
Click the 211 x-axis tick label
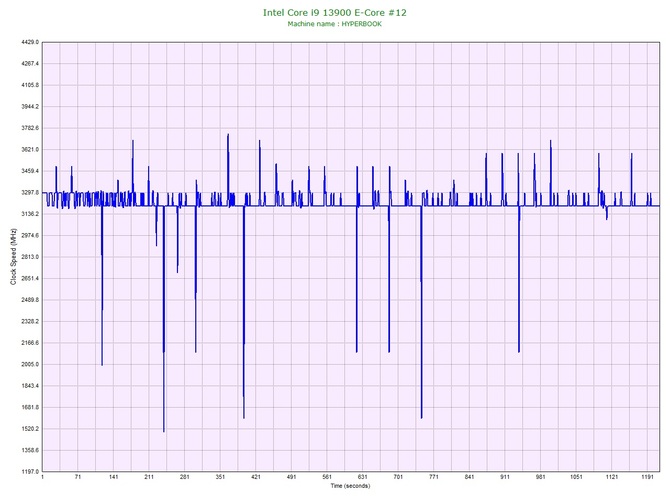click(149, 477)
